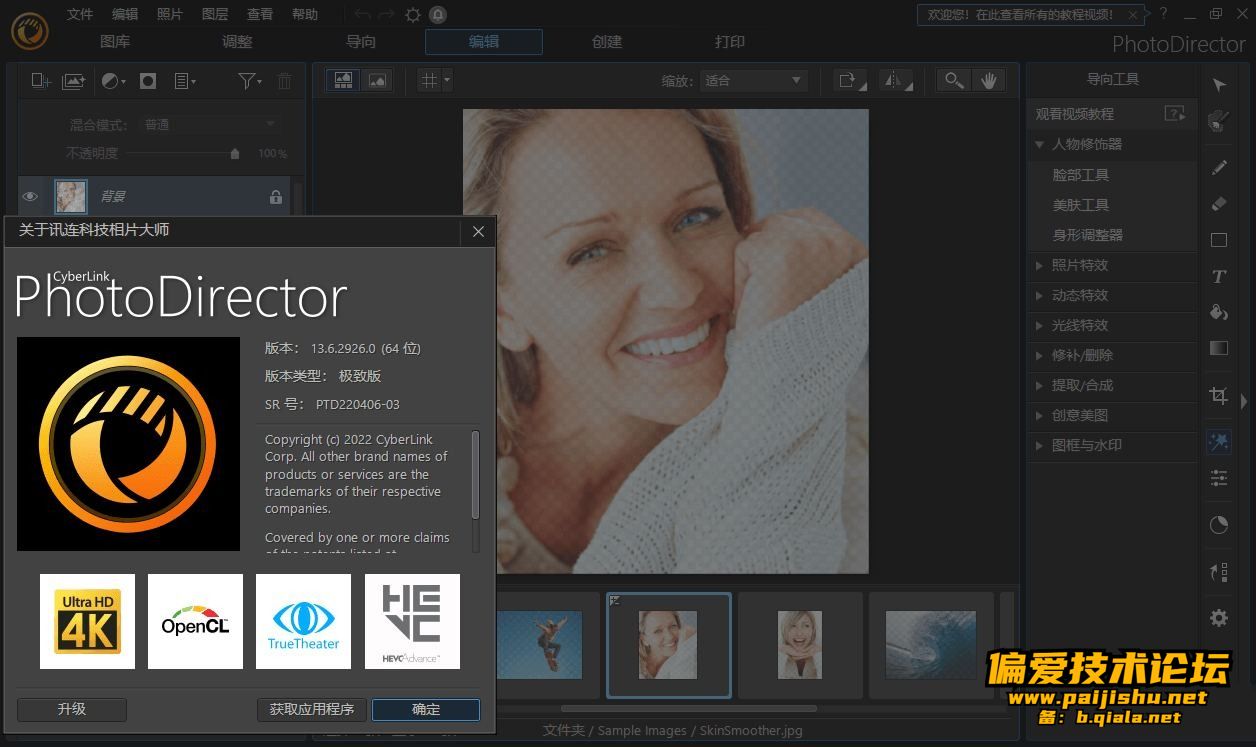Select the wave photo thumbnail in filmstrip

(931, 645)
